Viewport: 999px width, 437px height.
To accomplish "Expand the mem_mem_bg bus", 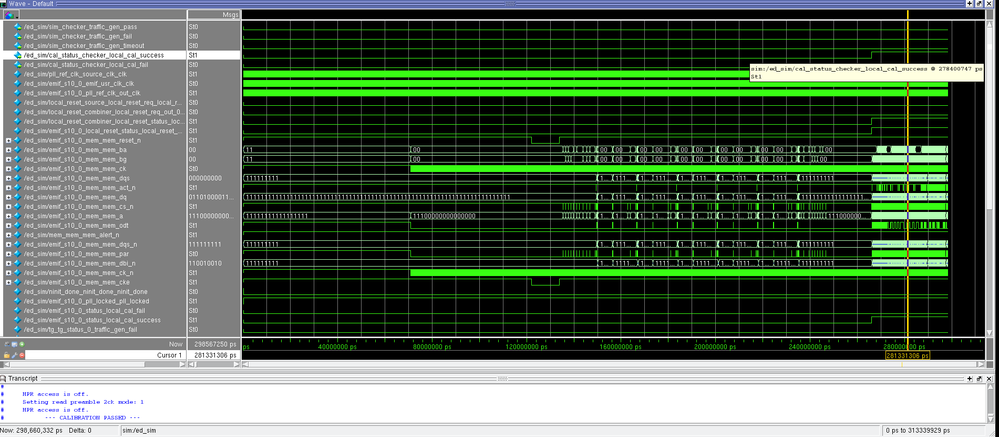I will pos(8,159).
